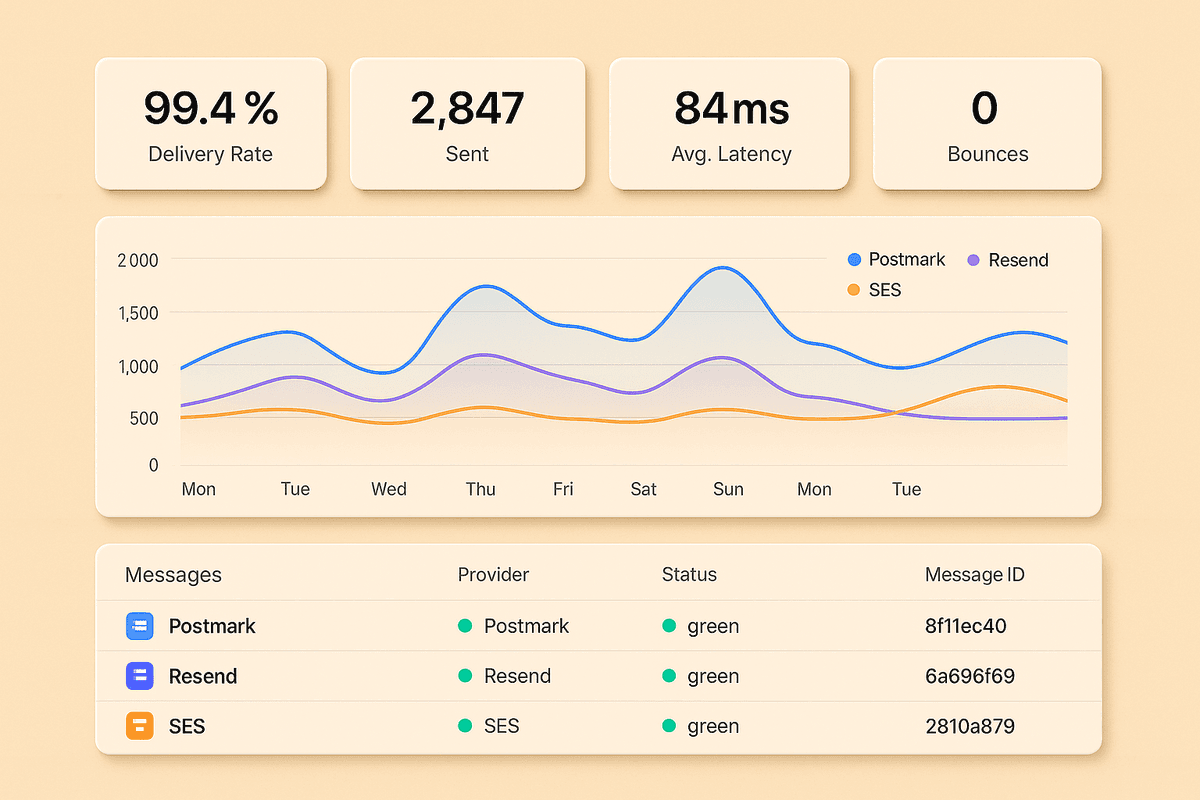Sort by the Messages column header
The height and width of the screenshot is (800, 1200).
173,575
